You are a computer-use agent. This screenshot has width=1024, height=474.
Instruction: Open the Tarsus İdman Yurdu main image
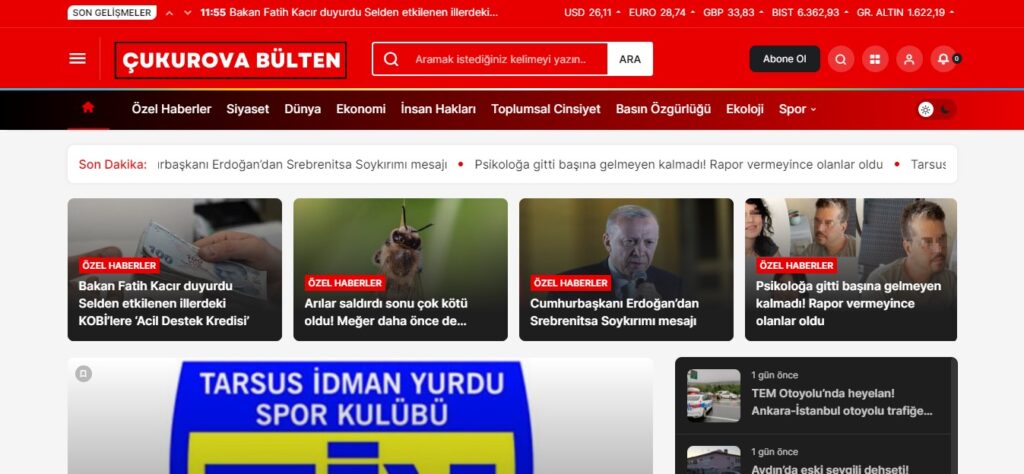pos(360,416)
